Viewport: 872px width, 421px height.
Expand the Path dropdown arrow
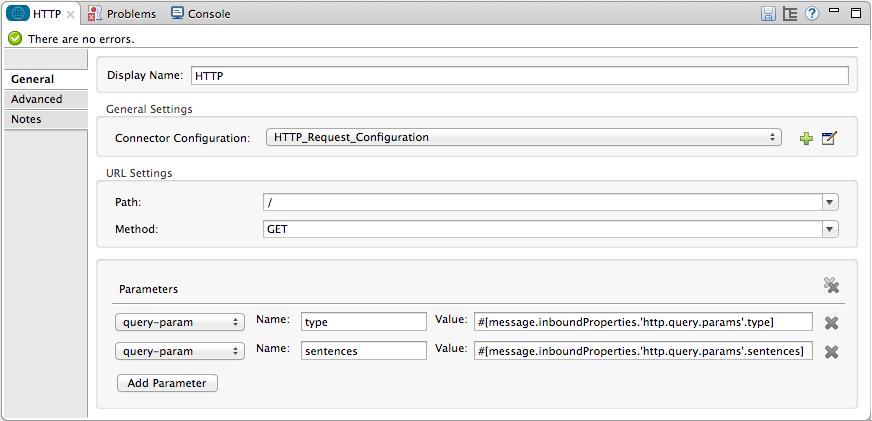coord(830,203)
